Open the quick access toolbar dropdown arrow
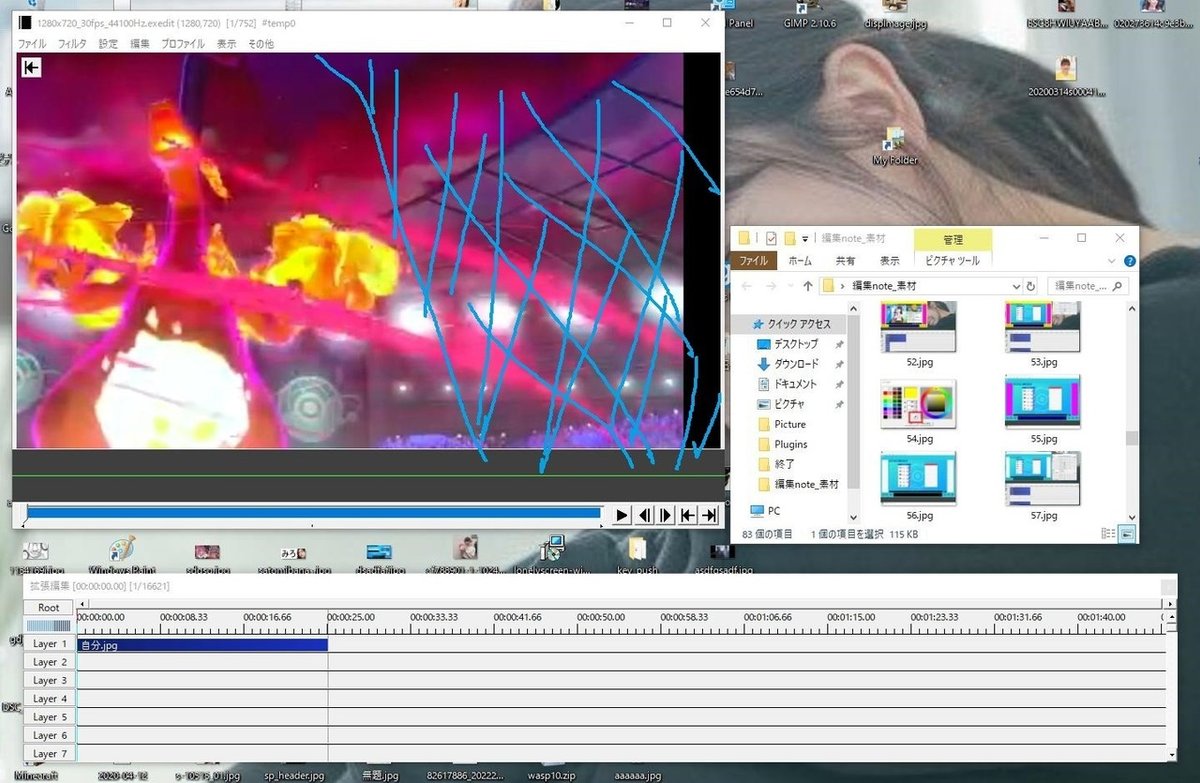This screenshot has width=1200, height=783. pyautogui.click(x=806, y=239)
